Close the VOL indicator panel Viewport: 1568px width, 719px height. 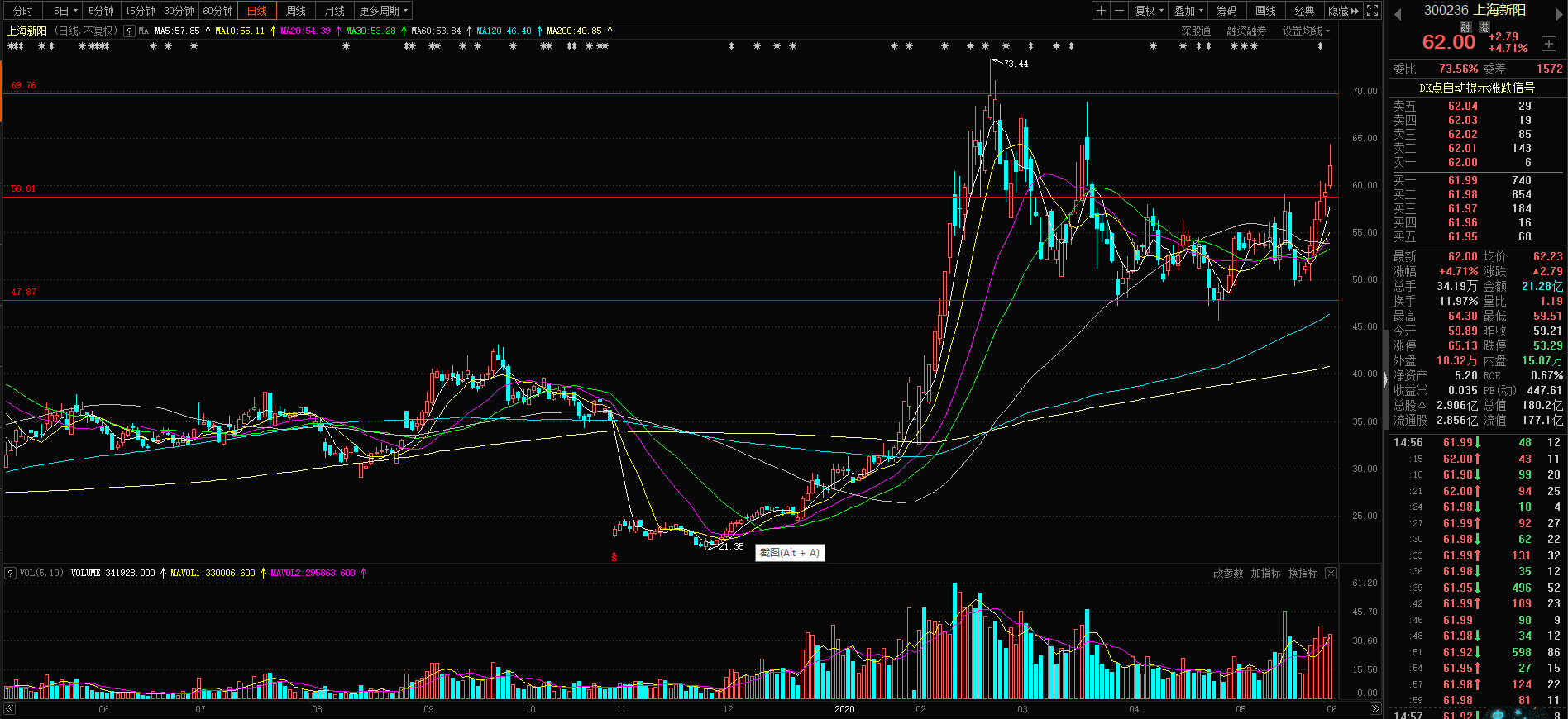click(1331, 573)
